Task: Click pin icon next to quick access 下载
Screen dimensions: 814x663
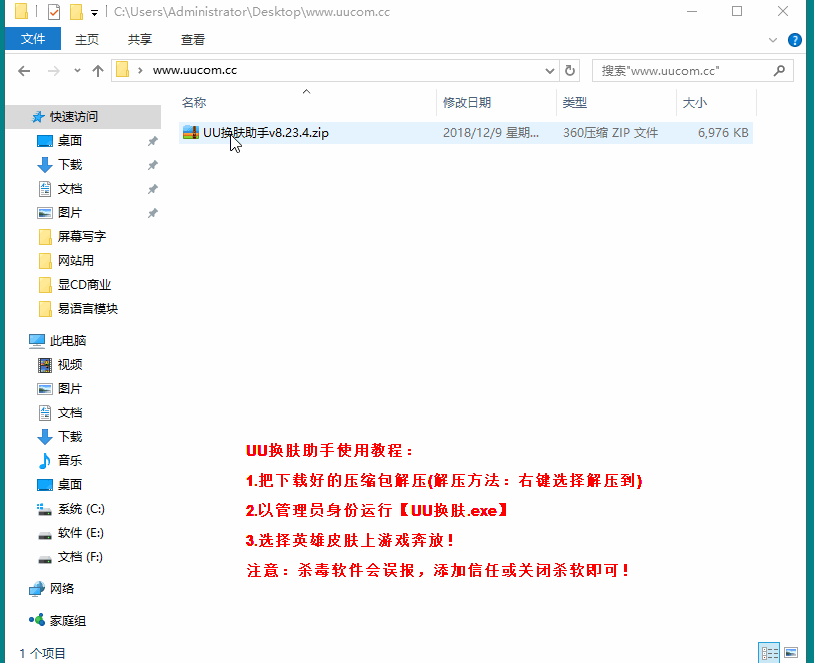Action: (153, 165)
